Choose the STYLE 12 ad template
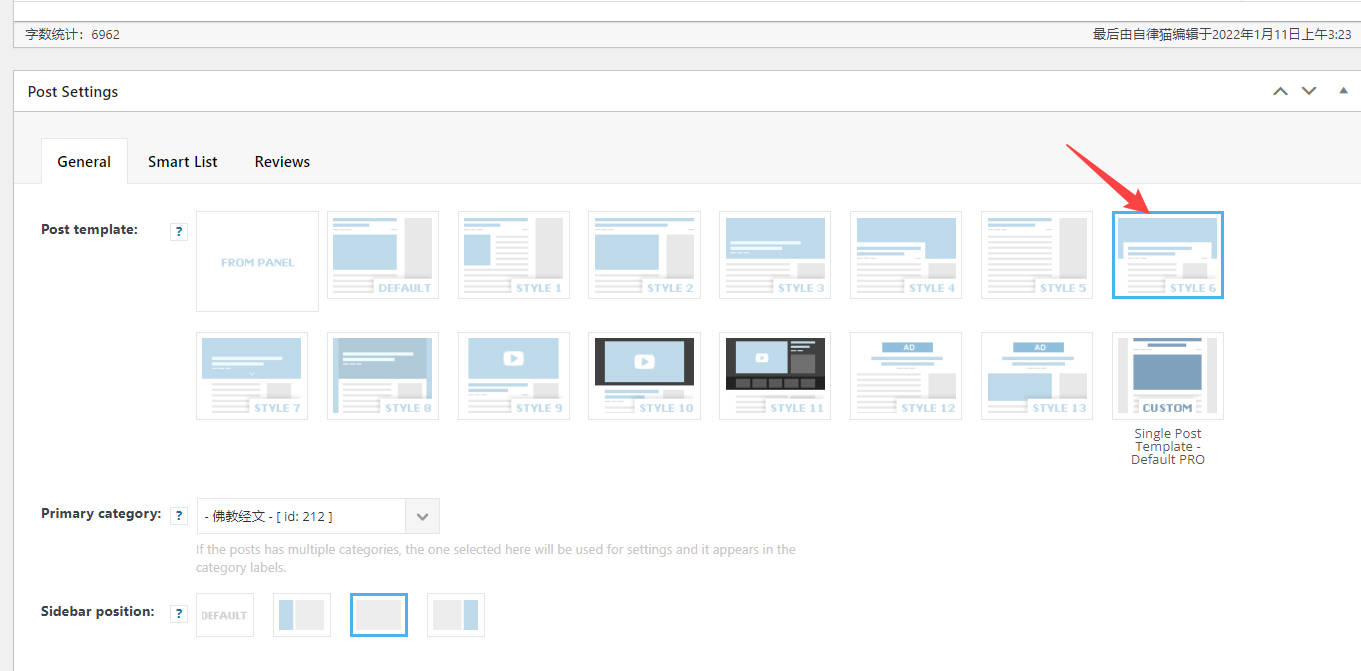 pyautogui.click(x=906, y=376)
